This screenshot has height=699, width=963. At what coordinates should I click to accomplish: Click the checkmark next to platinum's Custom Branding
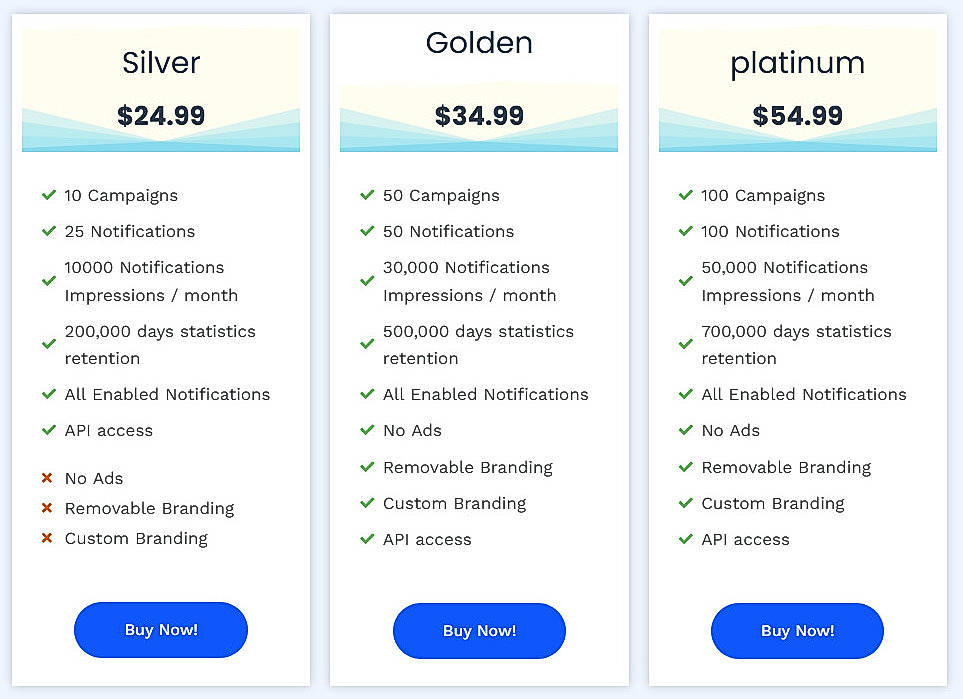pos(686,503)
